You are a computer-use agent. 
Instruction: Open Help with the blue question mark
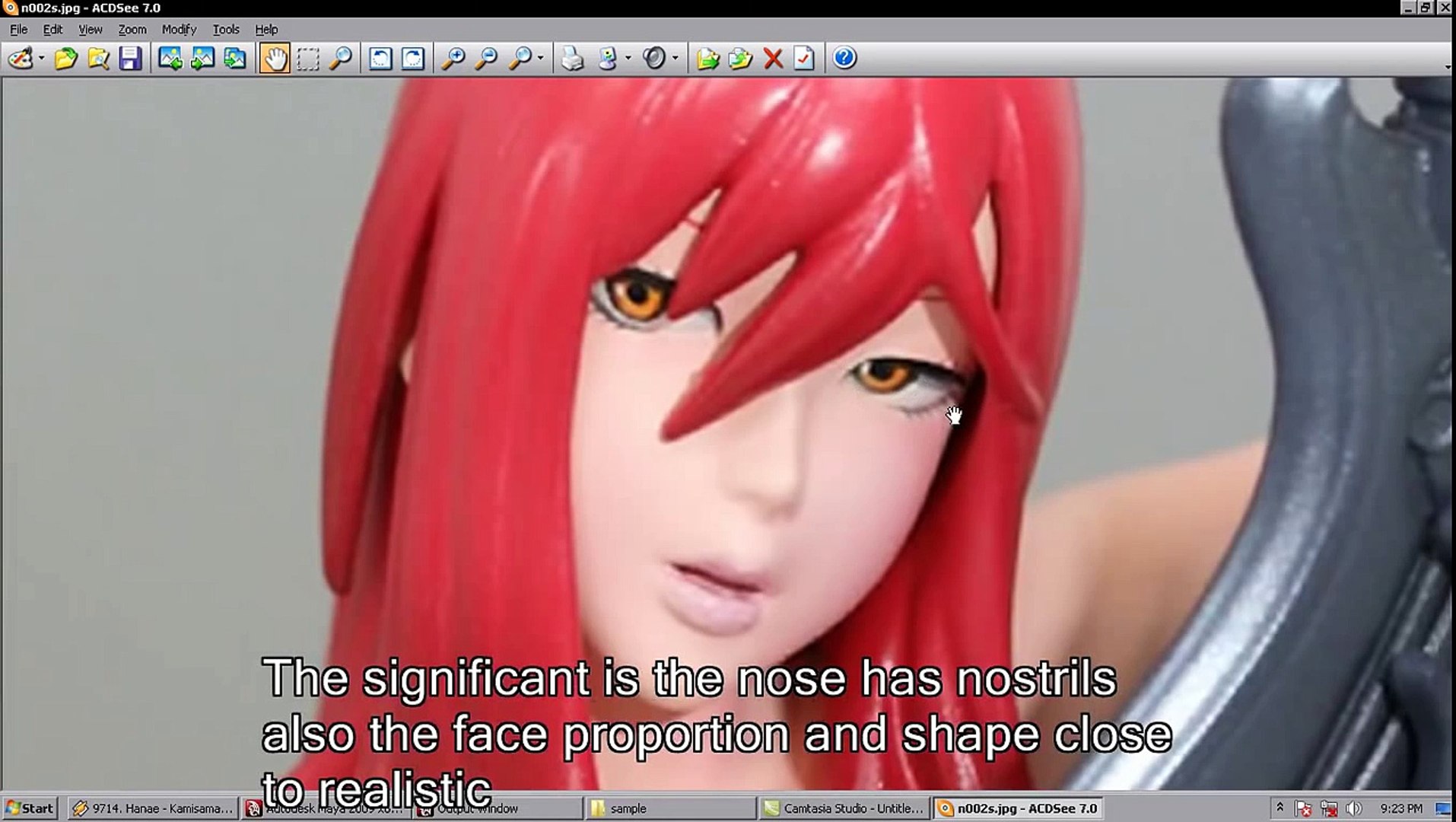click(x=844, y=58)
